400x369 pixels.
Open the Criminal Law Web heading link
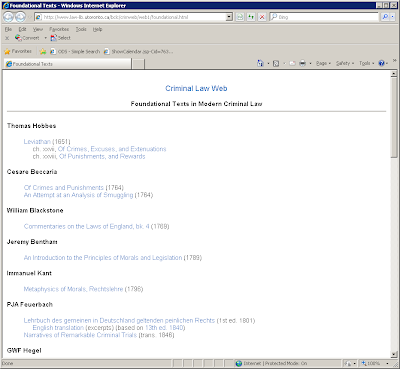[196, 88]
